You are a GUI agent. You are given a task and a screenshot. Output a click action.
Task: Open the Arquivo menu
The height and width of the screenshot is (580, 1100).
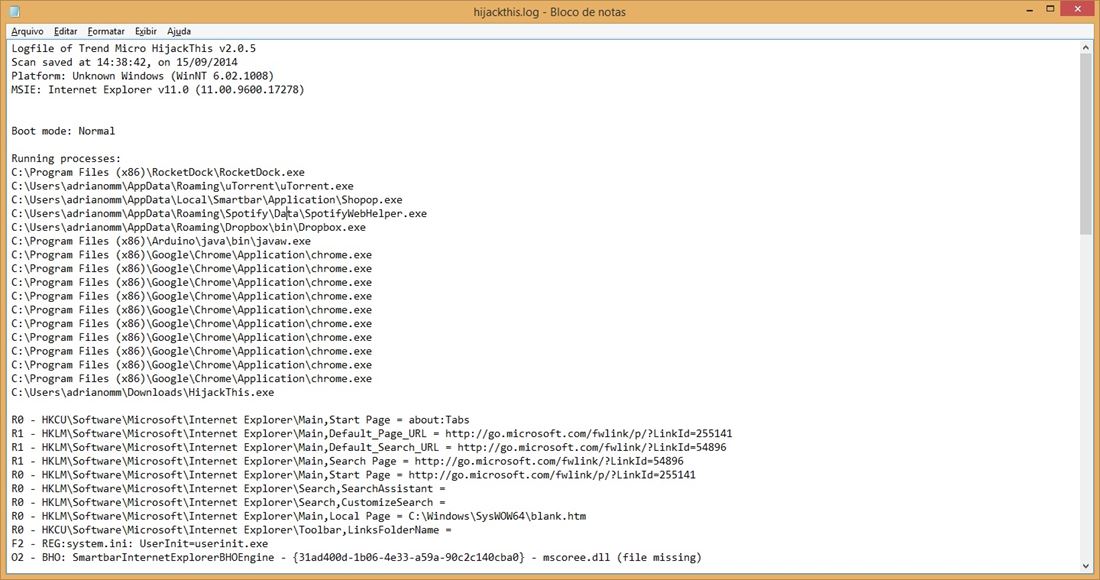[x=27, y=32]
